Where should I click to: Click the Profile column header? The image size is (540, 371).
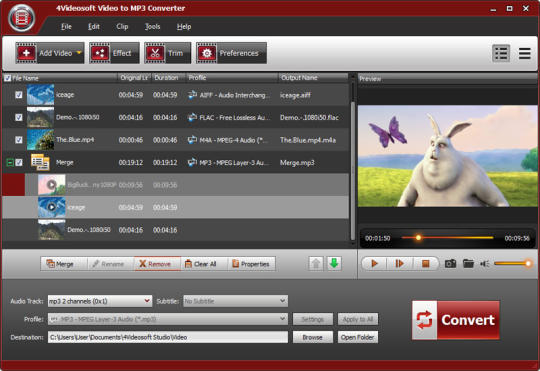[x=232, y=78]
